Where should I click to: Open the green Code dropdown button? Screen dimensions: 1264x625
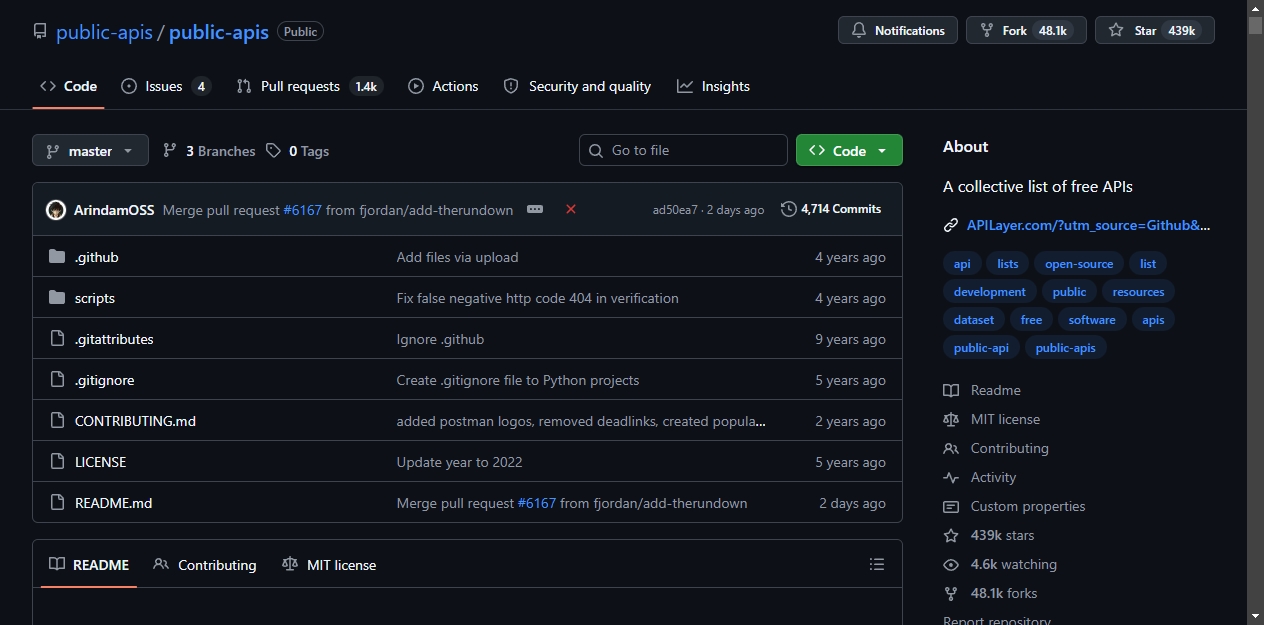pyautogui.click(x=849, y=151)
